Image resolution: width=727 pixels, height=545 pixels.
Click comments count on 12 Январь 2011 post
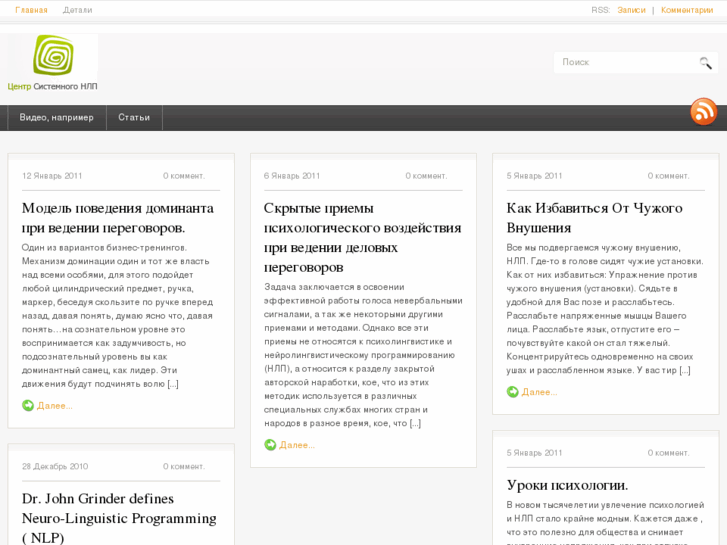point(184,176)
